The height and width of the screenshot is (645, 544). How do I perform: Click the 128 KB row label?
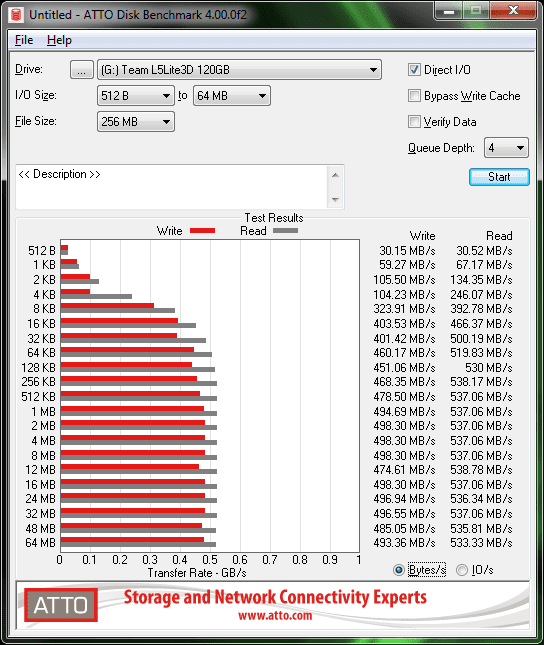tap(38, 367)
